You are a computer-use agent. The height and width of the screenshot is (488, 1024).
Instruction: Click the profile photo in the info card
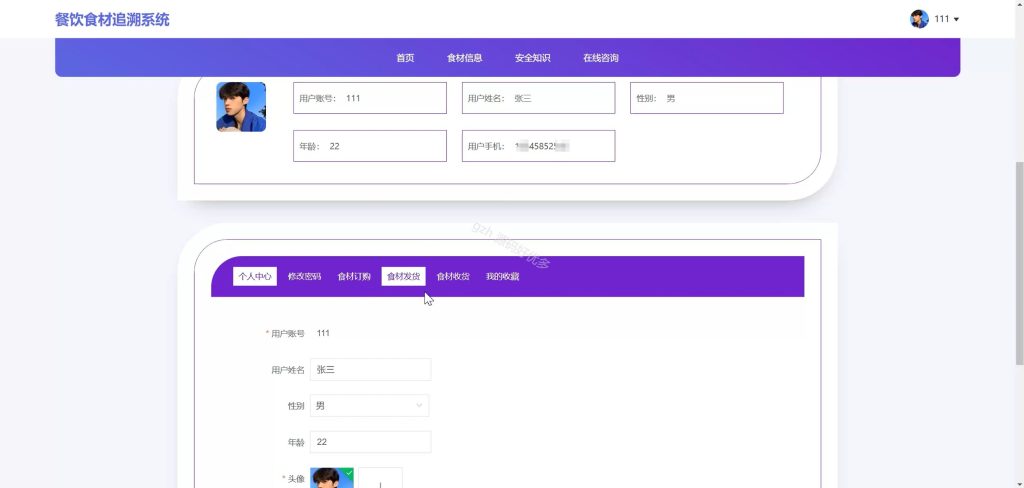point(241,106)
